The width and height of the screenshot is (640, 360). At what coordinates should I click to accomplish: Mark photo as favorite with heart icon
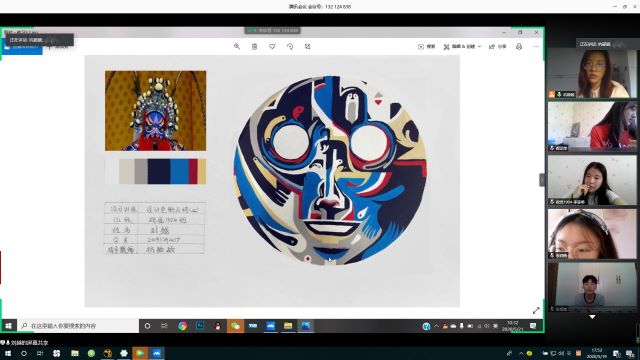pyautogui.click(x=272, y=47)
